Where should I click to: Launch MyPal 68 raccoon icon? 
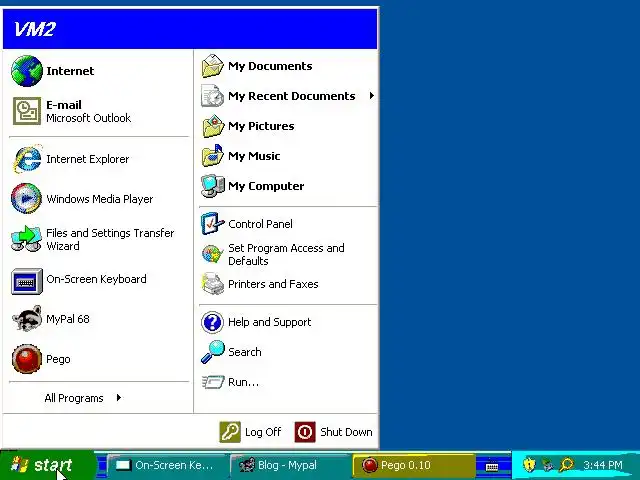point(27,319)
